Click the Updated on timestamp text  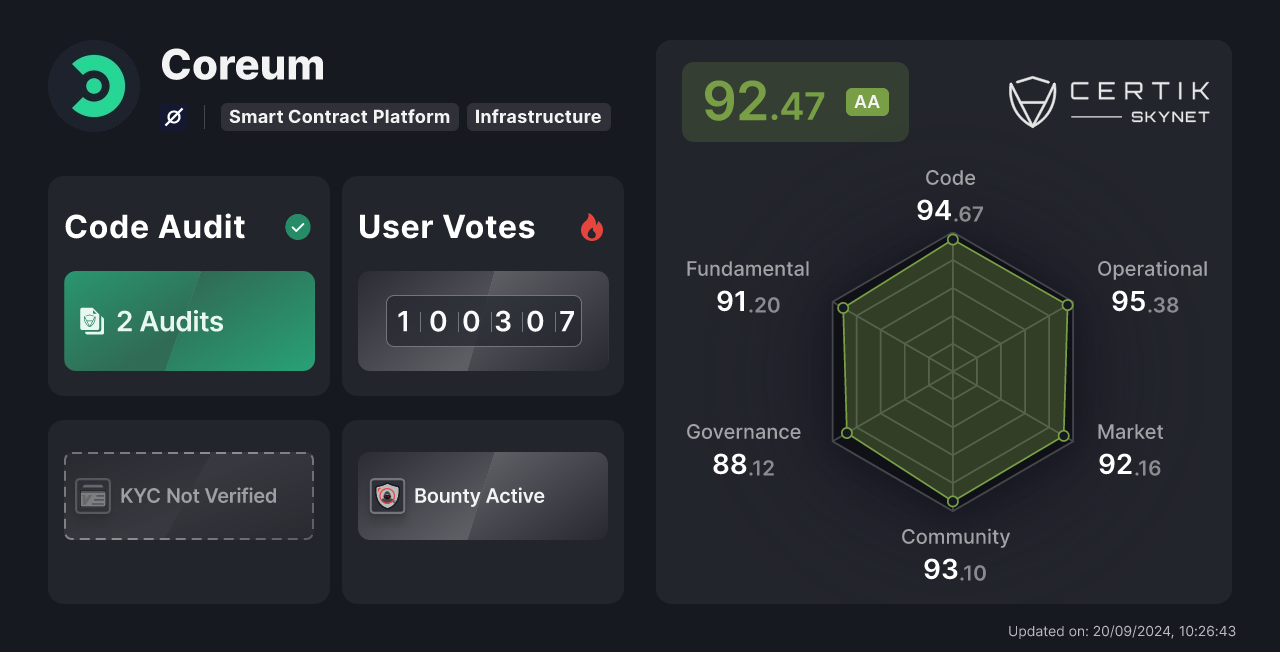[x=1122, y=631]
